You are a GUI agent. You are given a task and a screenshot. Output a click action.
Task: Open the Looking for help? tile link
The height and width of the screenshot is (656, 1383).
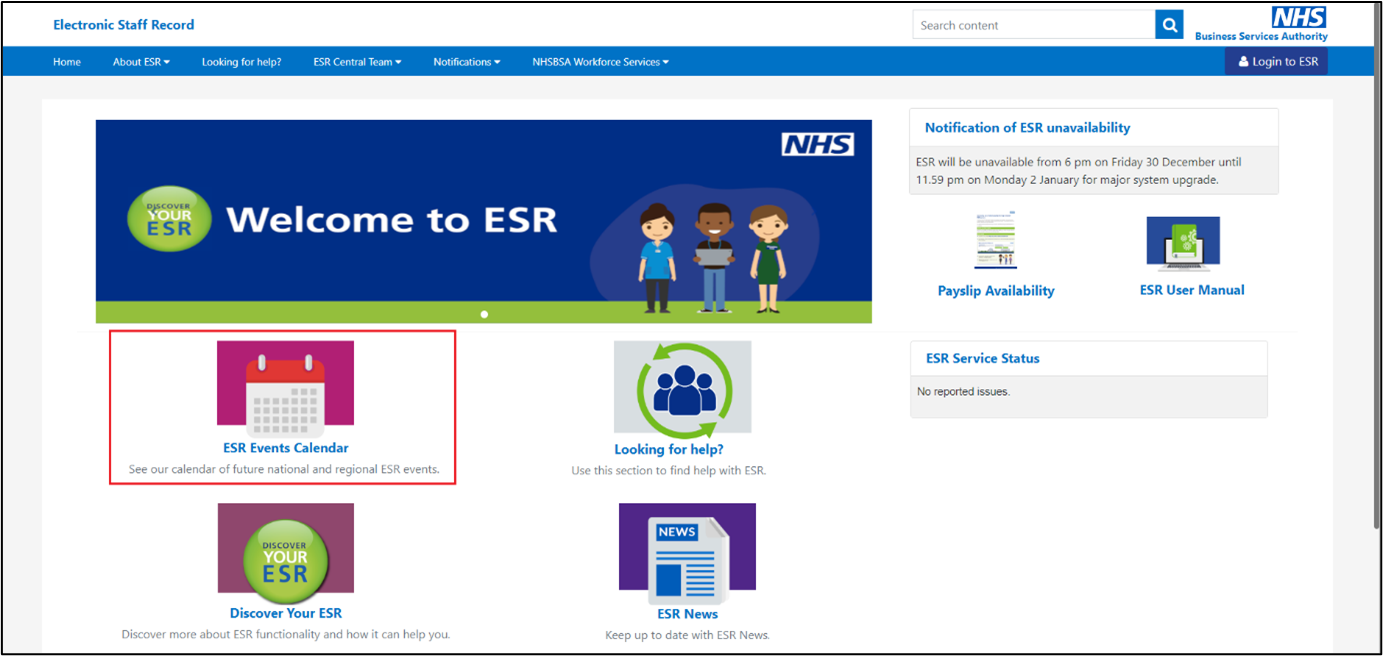pos(669,450)
